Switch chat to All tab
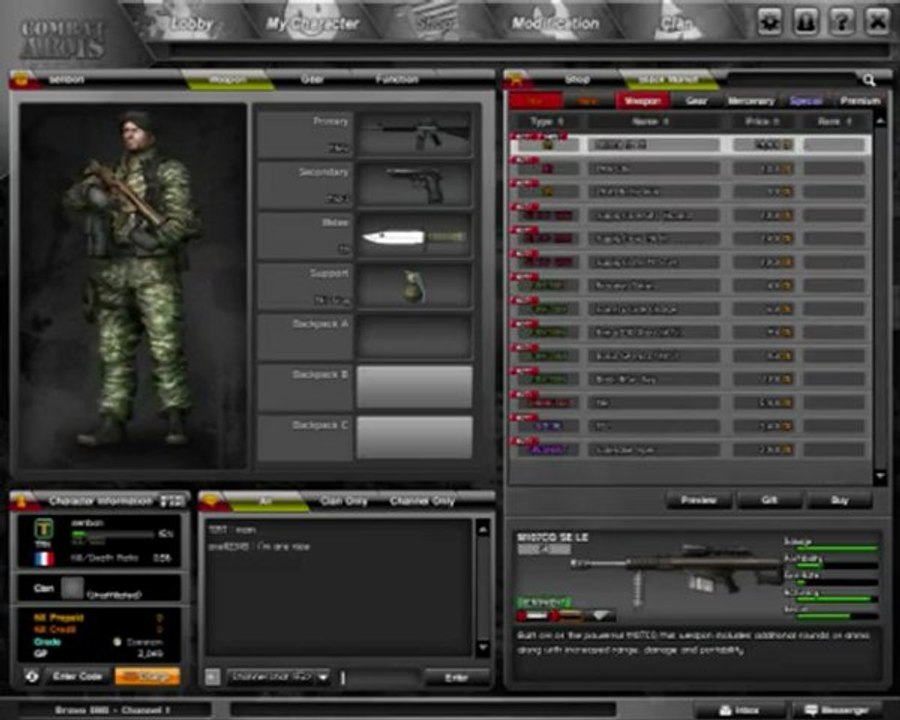Viewport: 900px width, 720px height. [265, 501]
